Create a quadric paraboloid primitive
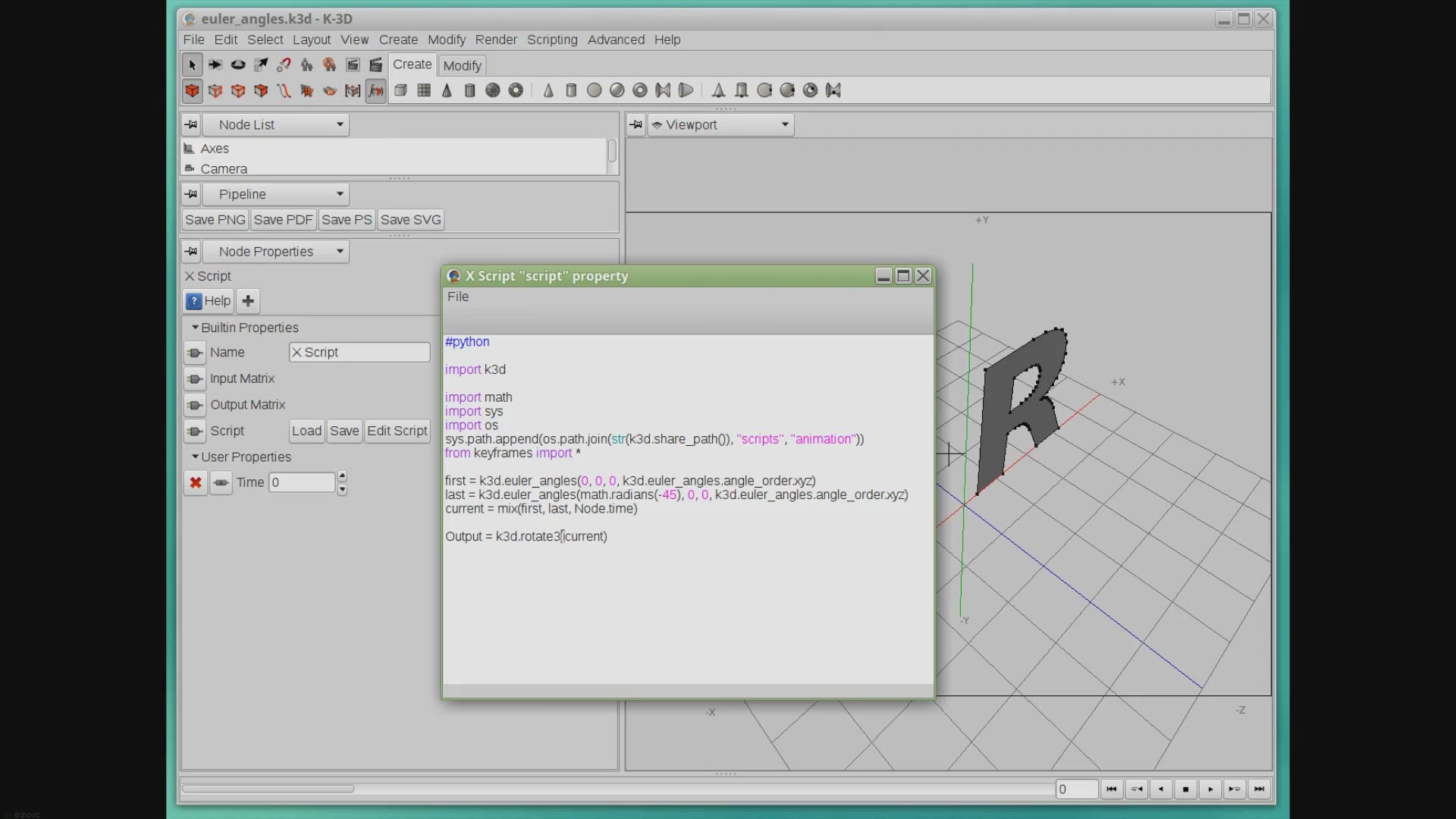 coord(686,91)
